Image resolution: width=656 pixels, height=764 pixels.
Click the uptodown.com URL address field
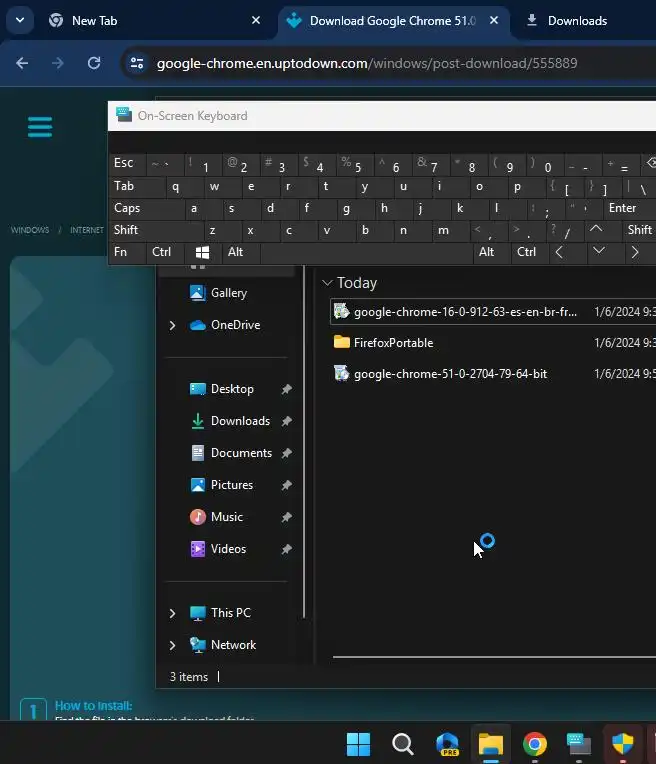coord(367,63)
